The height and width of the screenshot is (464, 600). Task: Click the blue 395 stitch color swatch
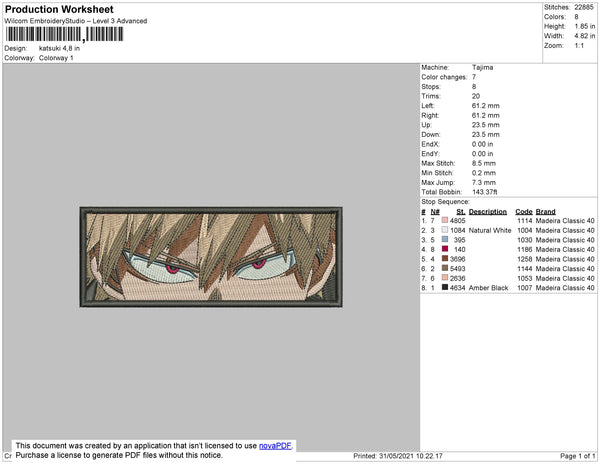445,239
